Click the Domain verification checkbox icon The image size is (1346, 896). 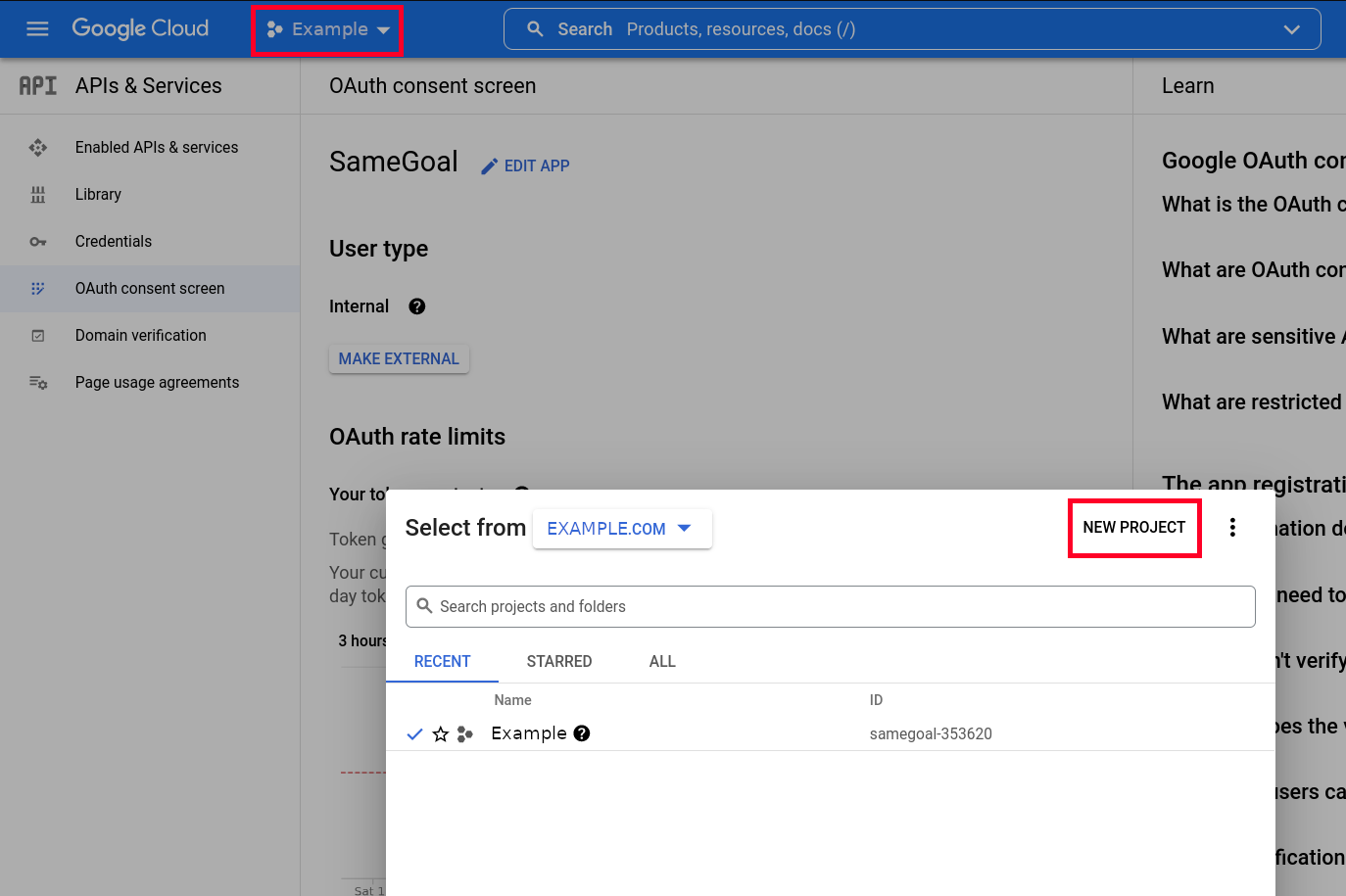click(x=38, y=335)
